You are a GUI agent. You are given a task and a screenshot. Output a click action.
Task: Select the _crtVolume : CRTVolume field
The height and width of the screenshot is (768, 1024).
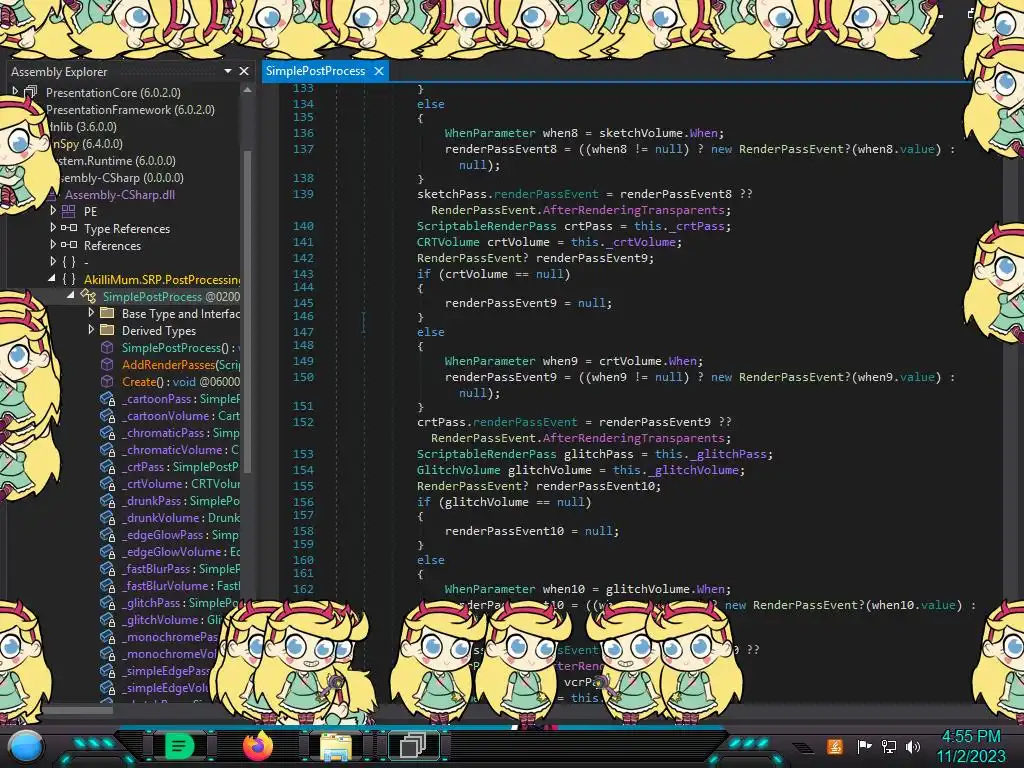[180, 483]
